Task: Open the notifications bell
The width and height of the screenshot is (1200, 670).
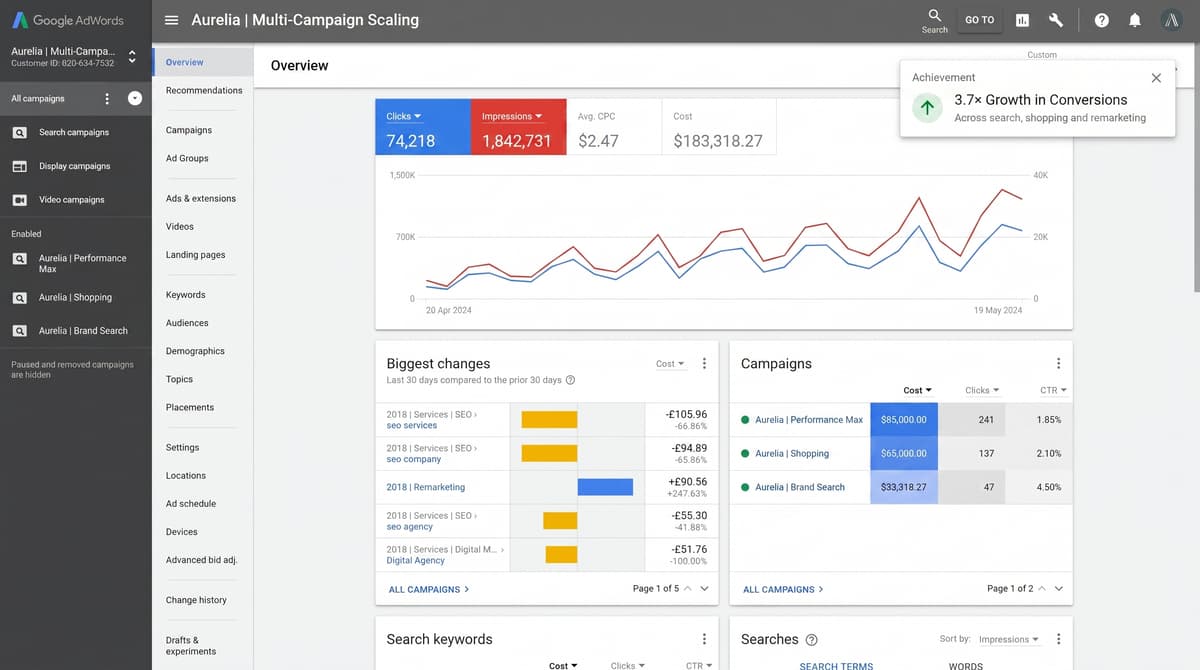Action: coord(1135,20)
